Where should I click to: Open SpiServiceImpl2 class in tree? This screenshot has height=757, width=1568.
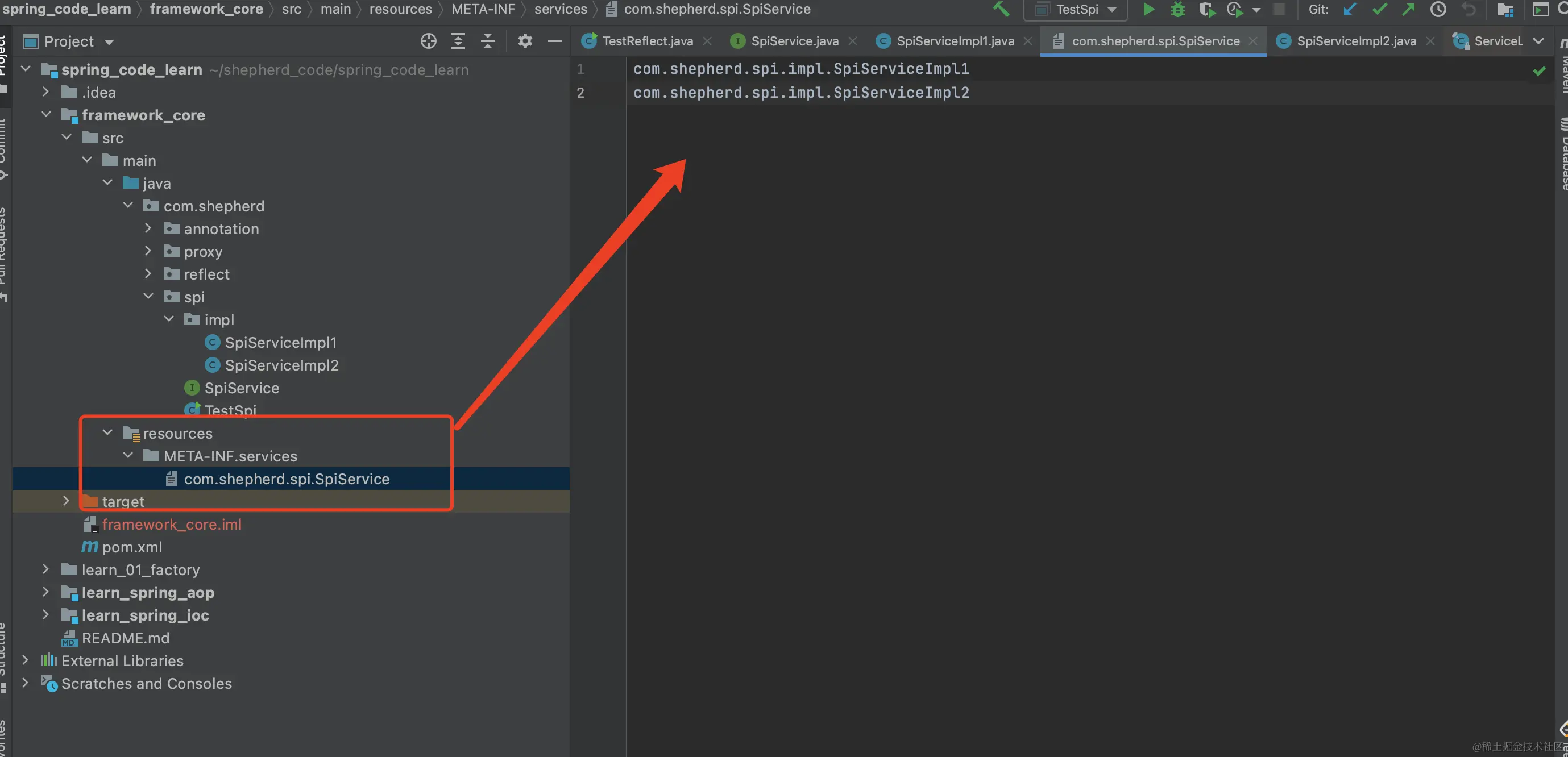pos(281,365)
